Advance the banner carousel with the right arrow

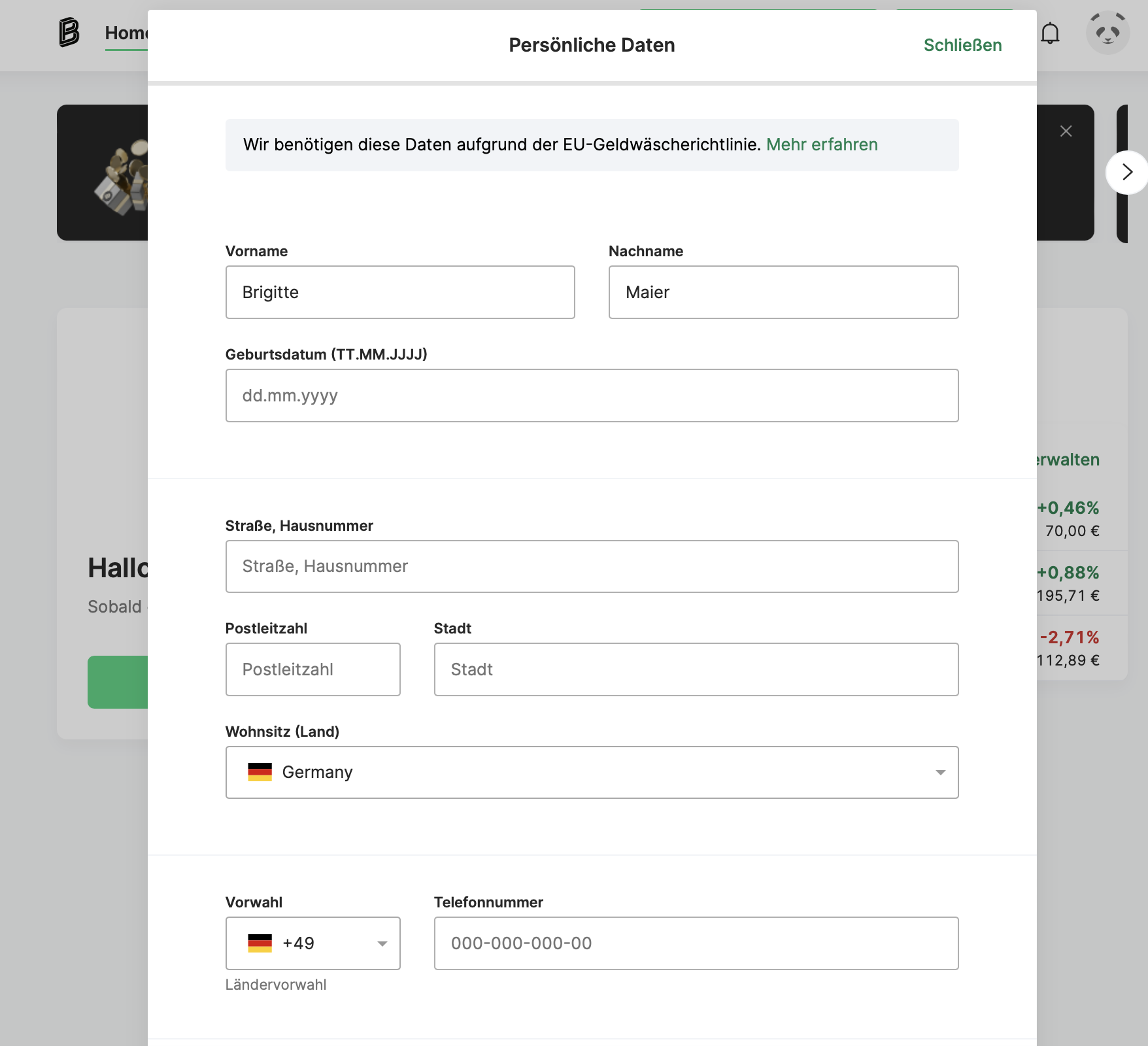[1126, 173]
